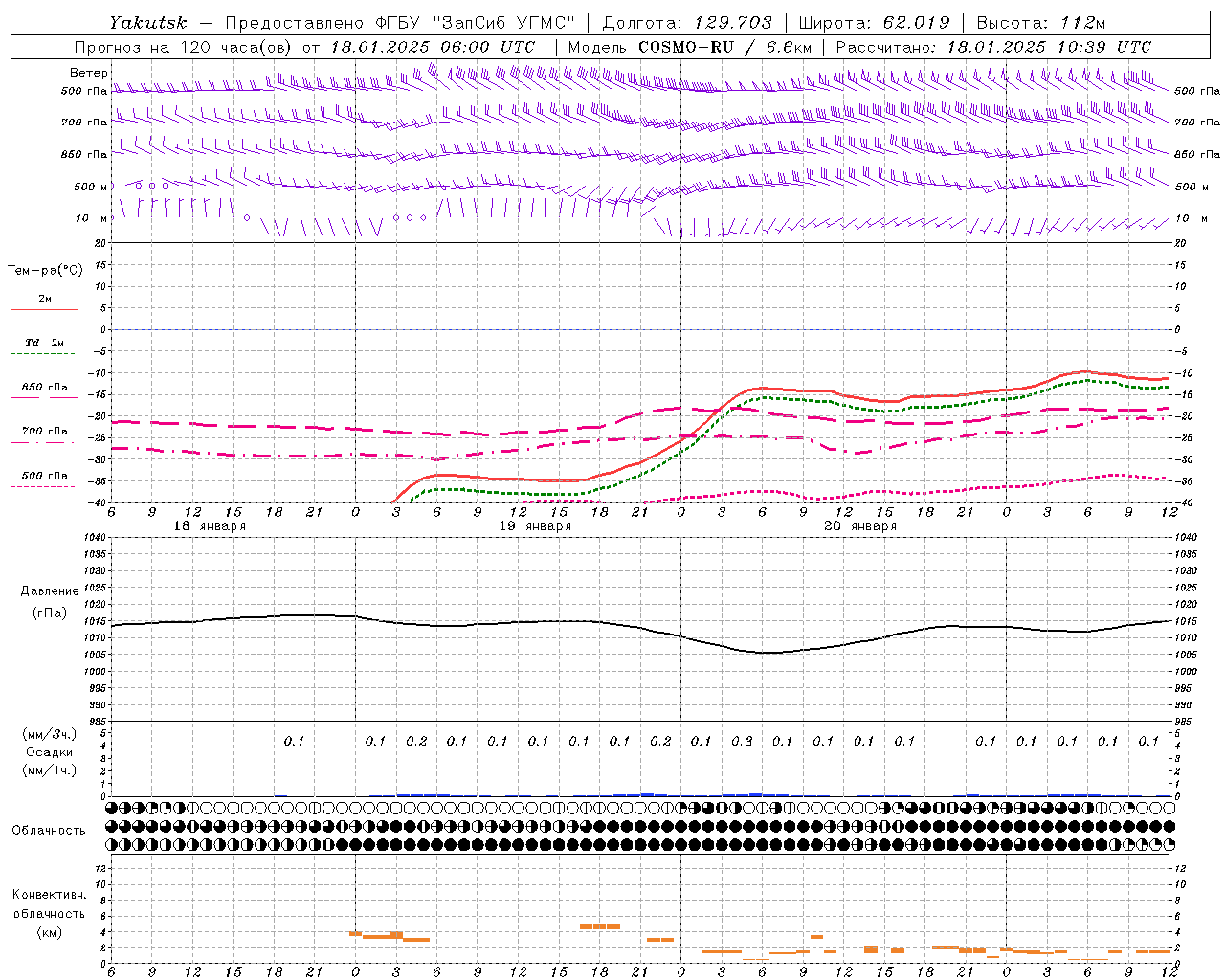The height and width of the screenshot is (980, 1225).
Task: Select the 'Td 2м' dew point legend entry
Action: [45, 343]
